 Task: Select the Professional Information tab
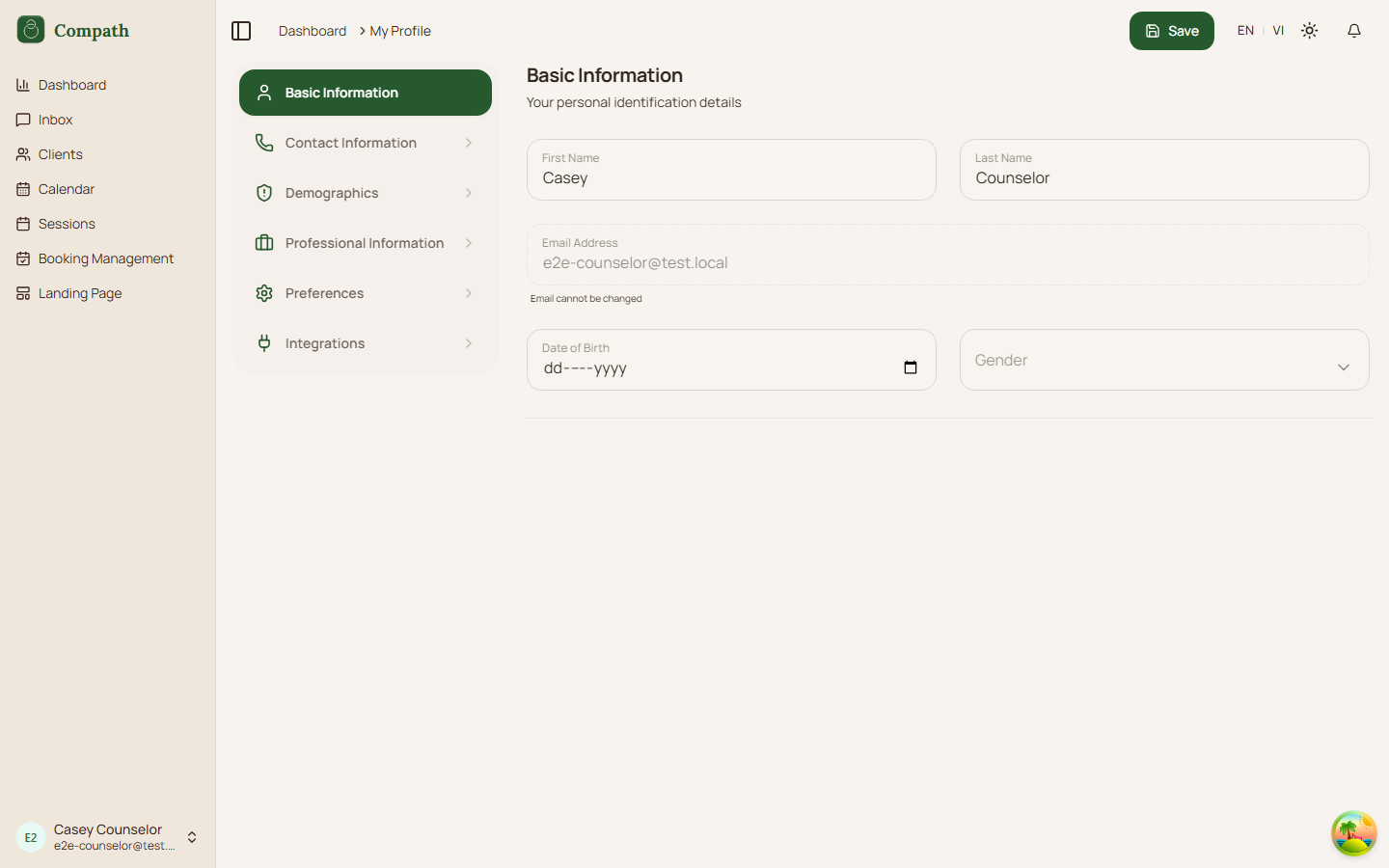[364, 243]
